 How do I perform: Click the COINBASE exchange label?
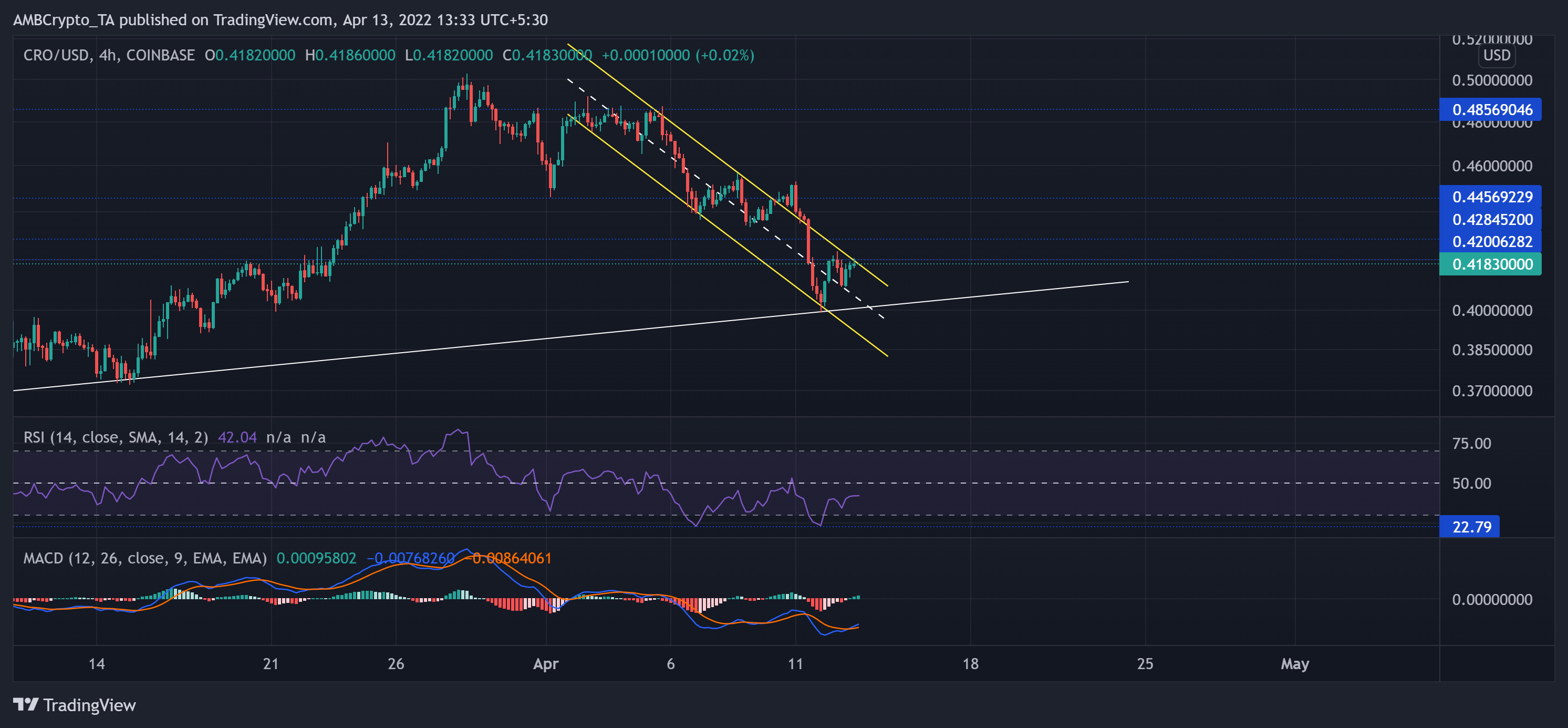coord(161,55)
